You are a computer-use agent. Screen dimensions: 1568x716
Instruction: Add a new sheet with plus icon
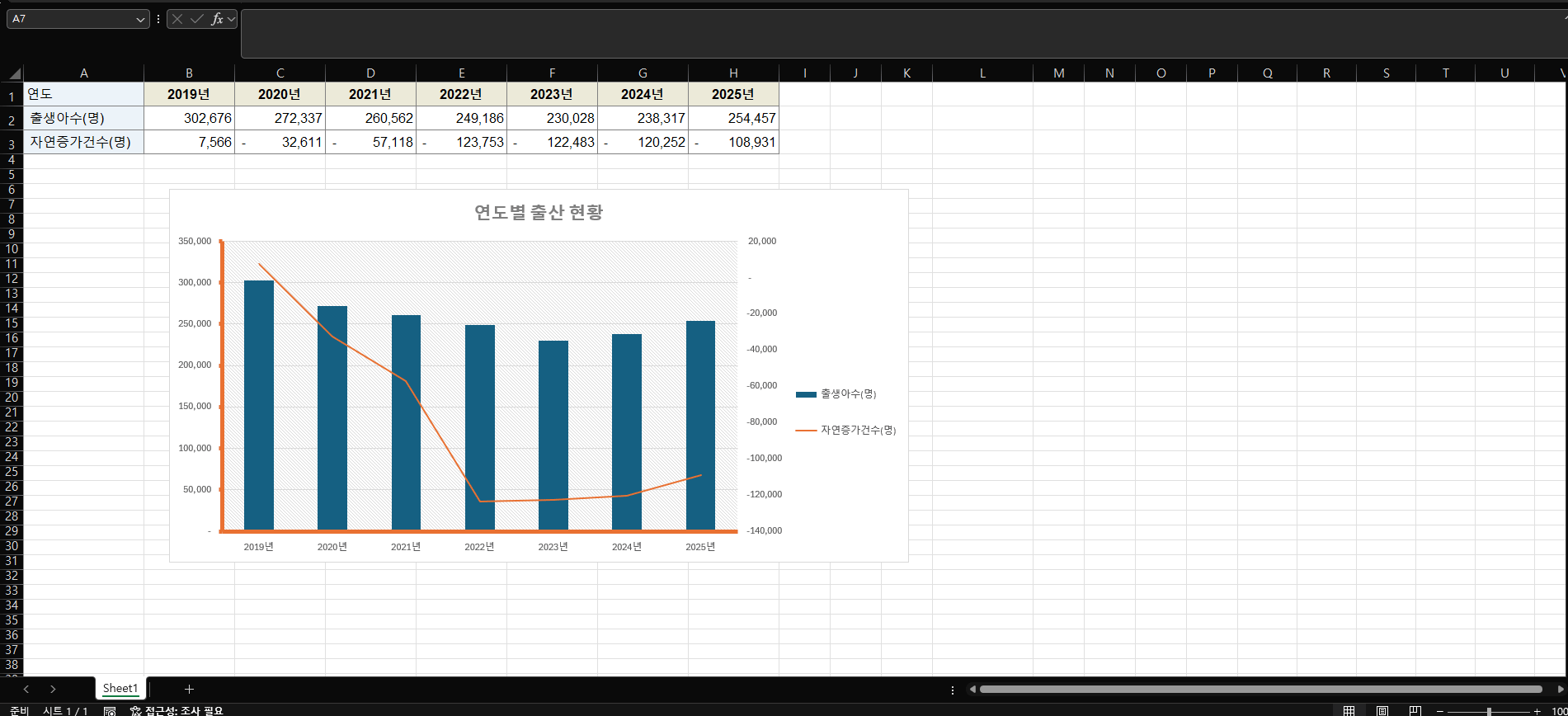click(x=189, y=689)
